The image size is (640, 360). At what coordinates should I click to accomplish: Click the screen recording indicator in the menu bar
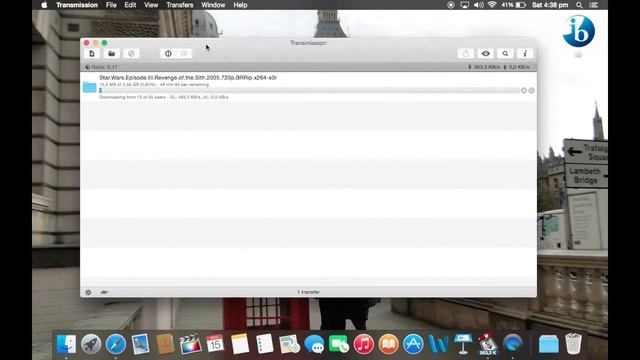451,5
